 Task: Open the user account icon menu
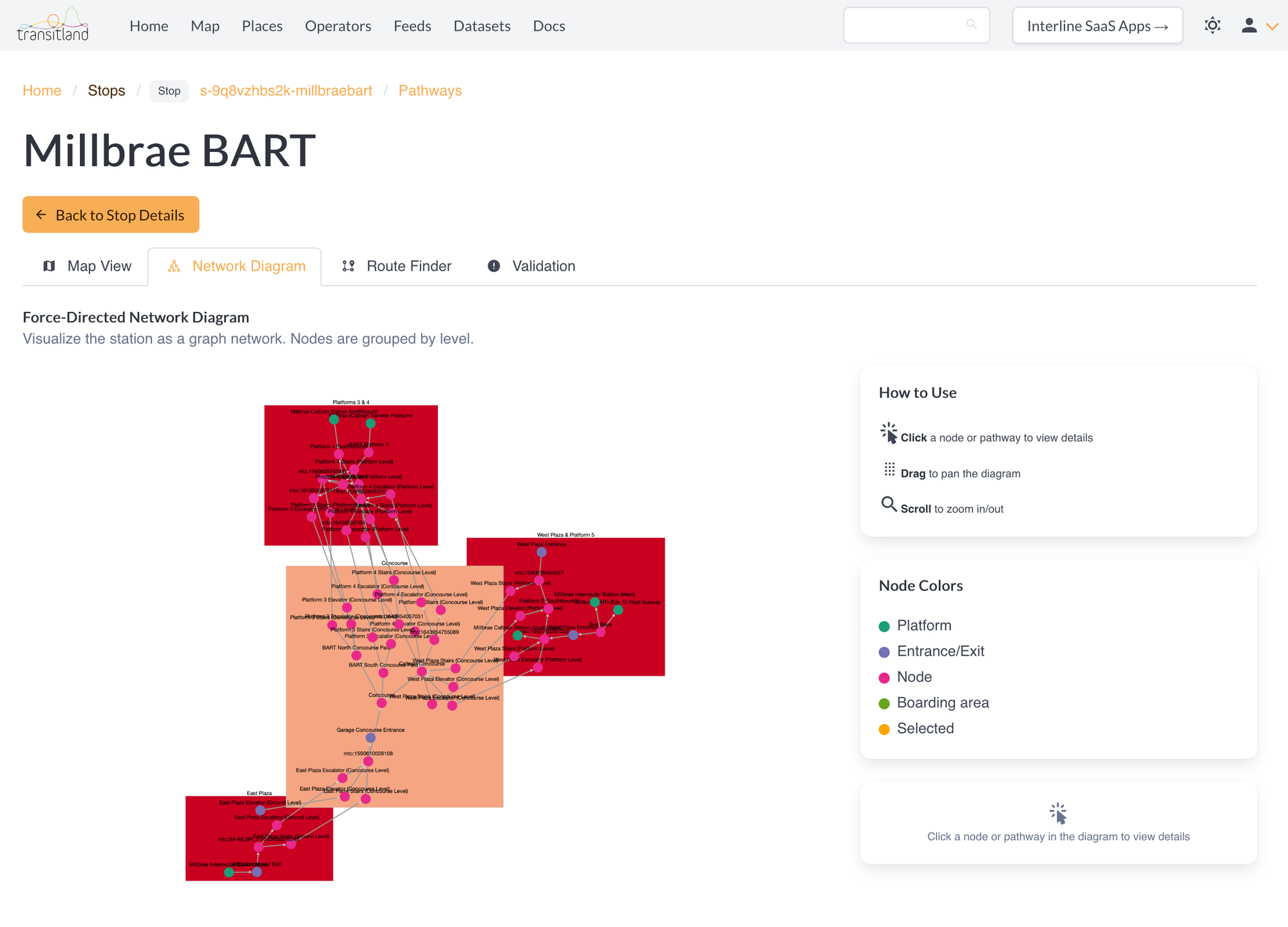1249,26
